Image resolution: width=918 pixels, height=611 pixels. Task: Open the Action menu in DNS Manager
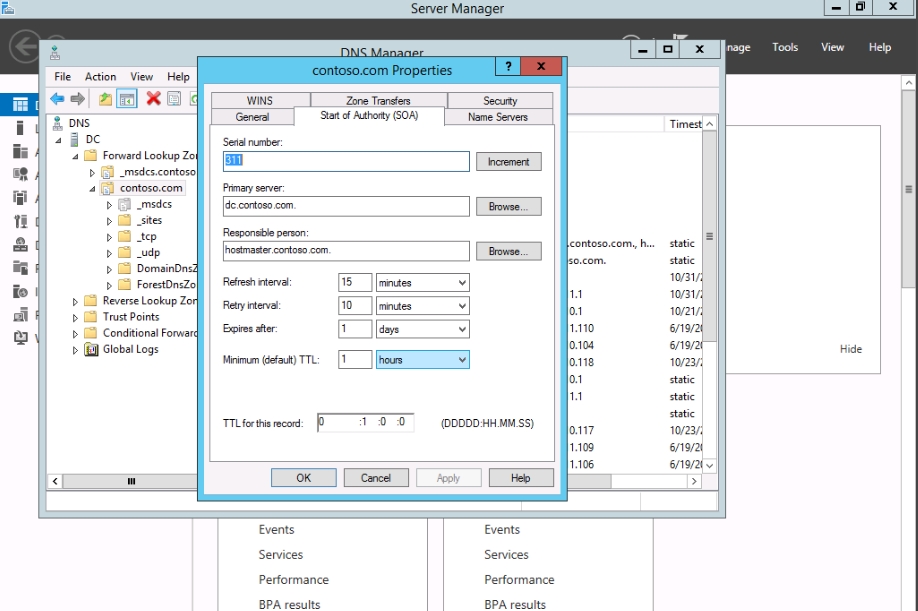100,77
